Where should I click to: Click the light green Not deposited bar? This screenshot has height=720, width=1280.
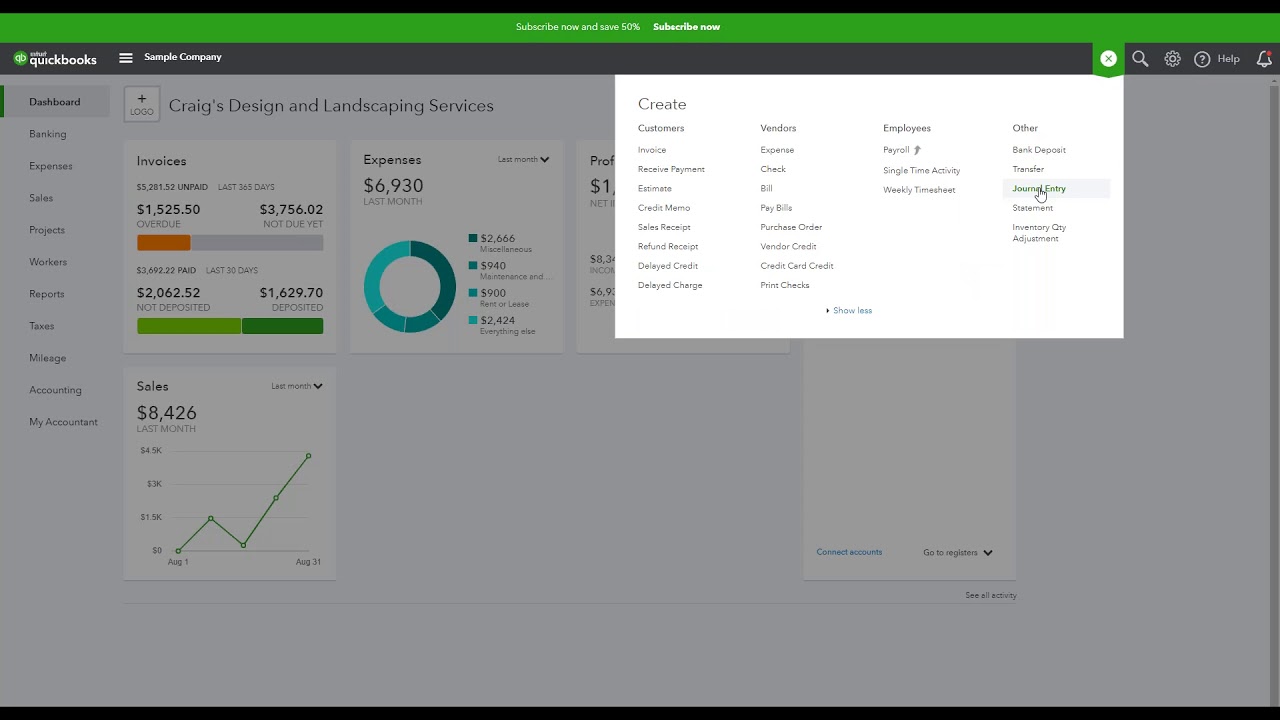pyautogui.click(x=189, y=326)
